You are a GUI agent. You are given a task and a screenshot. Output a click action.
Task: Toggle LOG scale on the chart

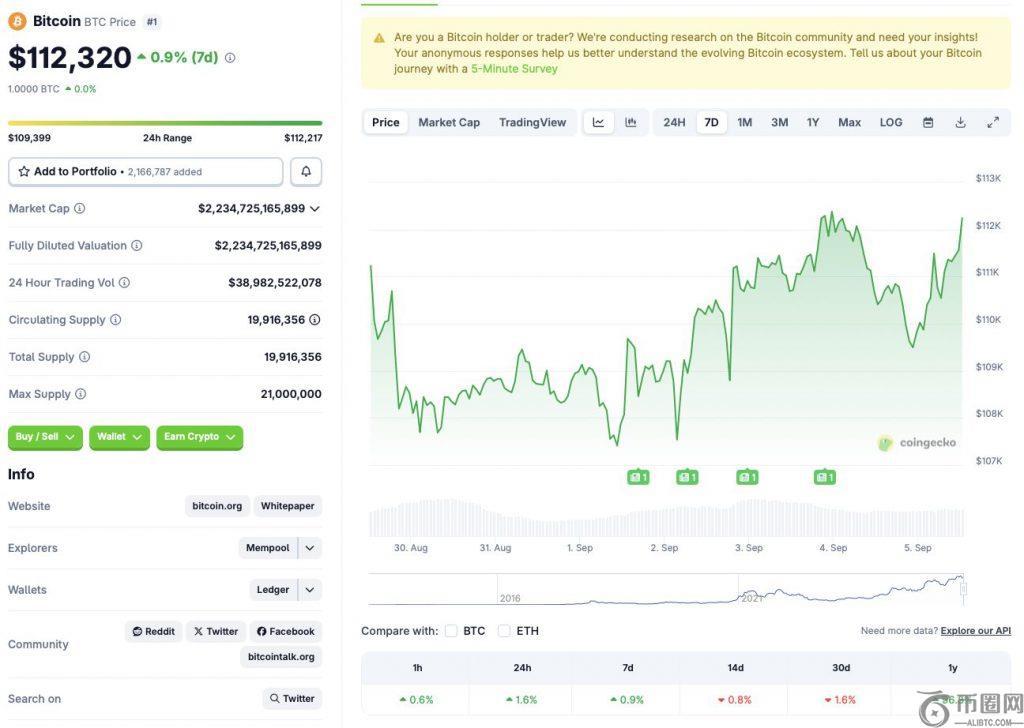891,122
